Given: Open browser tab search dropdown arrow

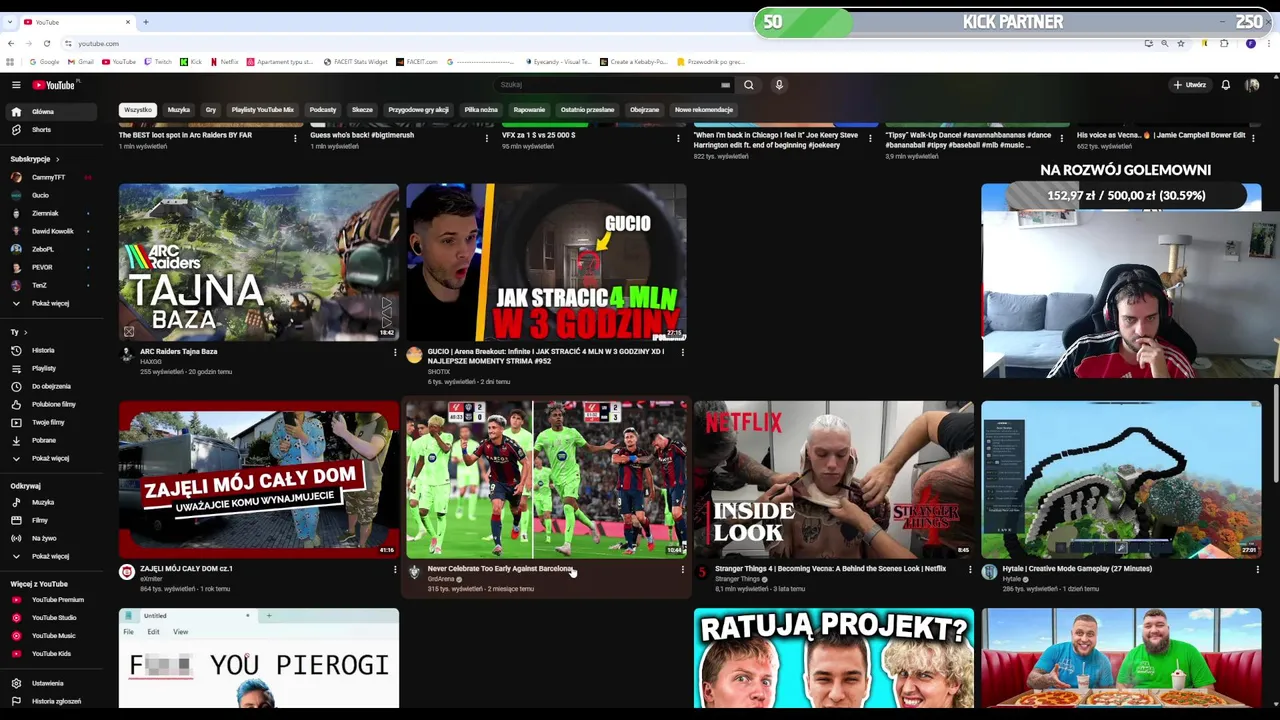Looking at the screenshot, I should coord(10,22).
